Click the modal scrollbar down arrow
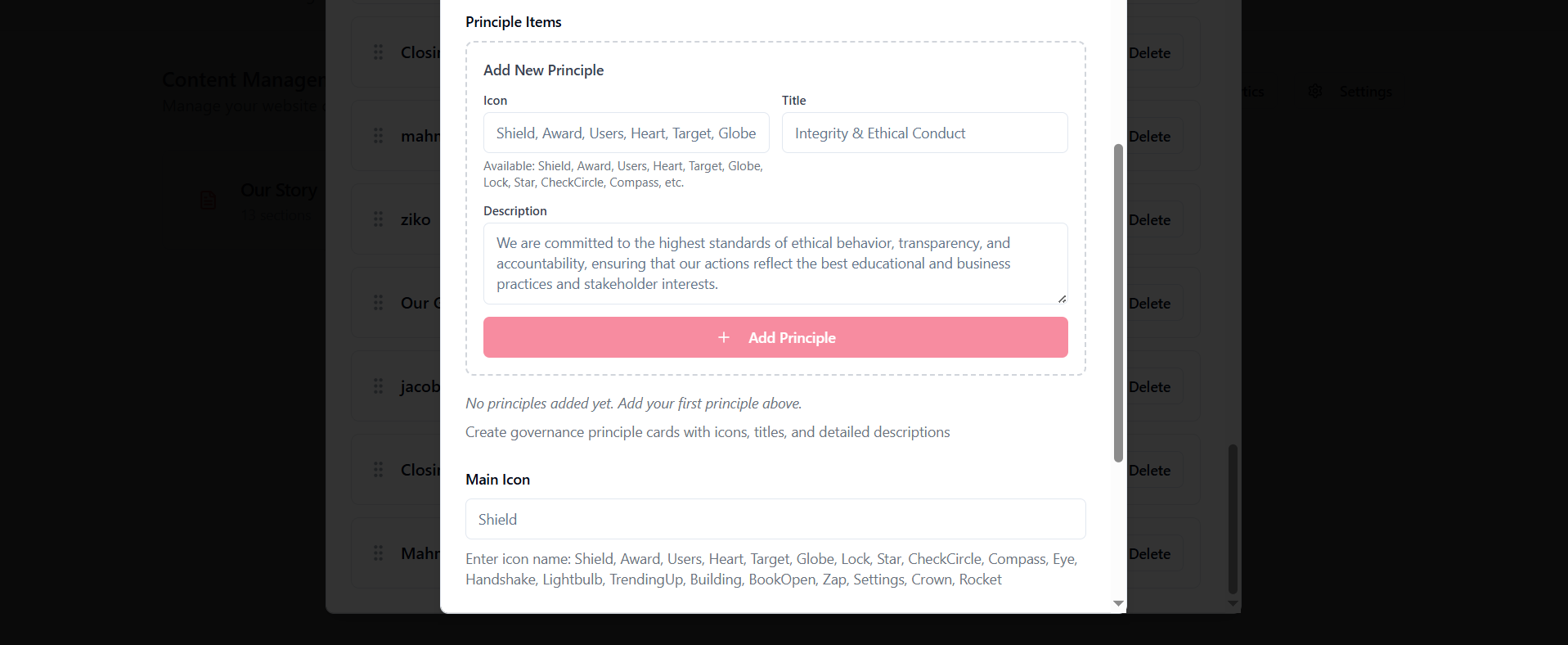Screen dimensions: 1568x645 coord(1118,603)
